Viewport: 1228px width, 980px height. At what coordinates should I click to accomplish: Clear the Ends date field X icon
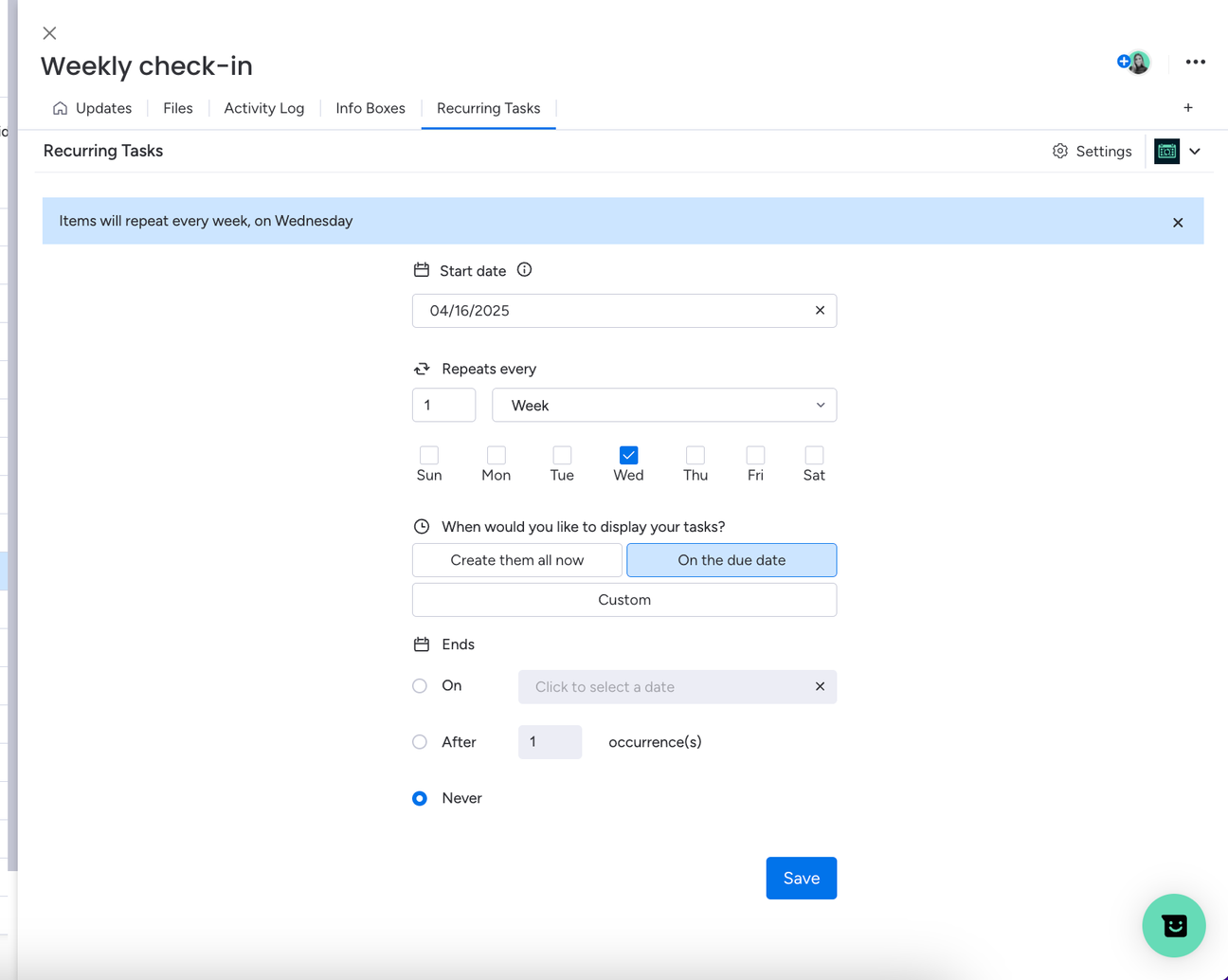(820, 686)
